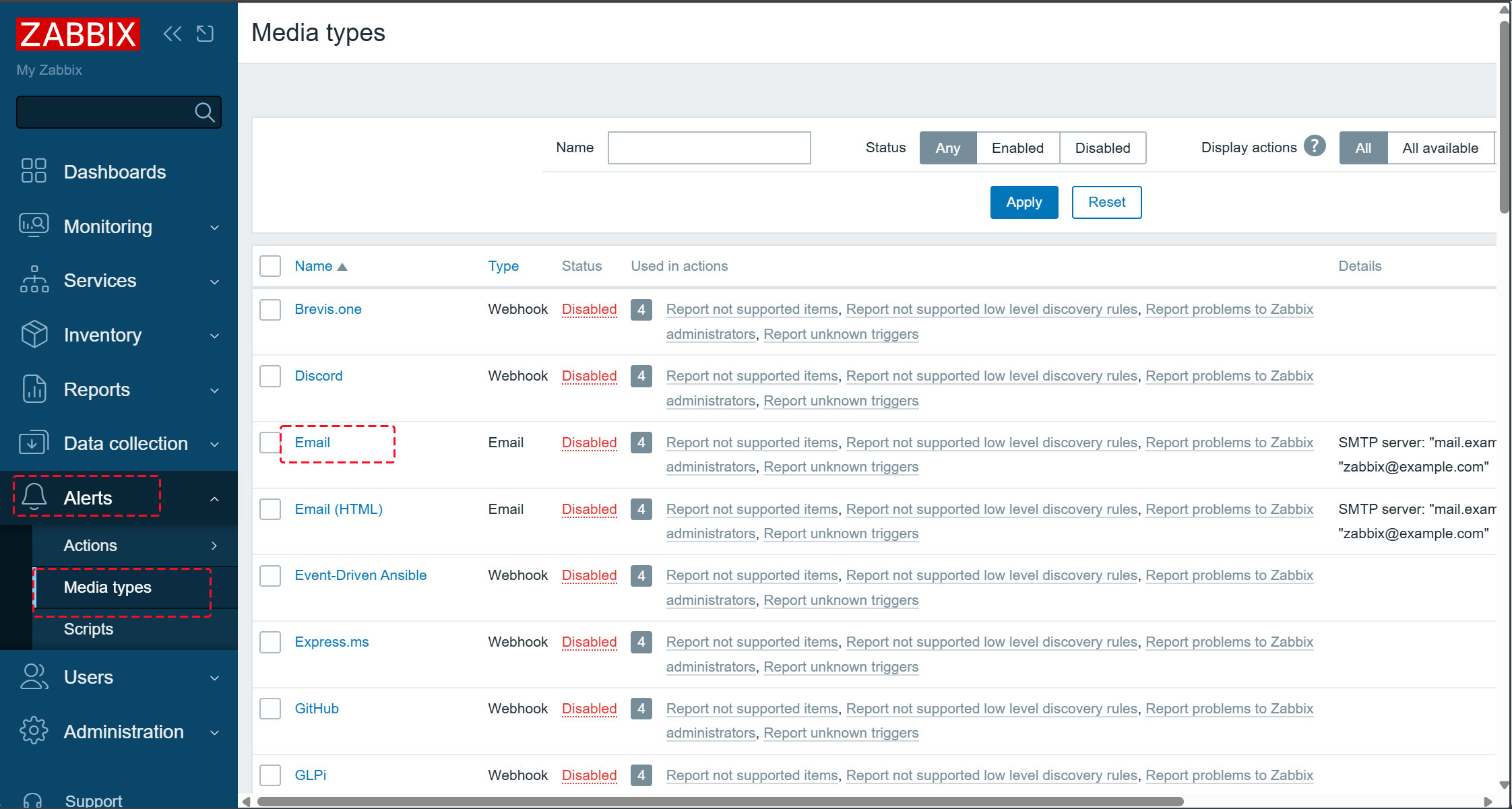Click Display actions help question icon

pos(1314,146)
